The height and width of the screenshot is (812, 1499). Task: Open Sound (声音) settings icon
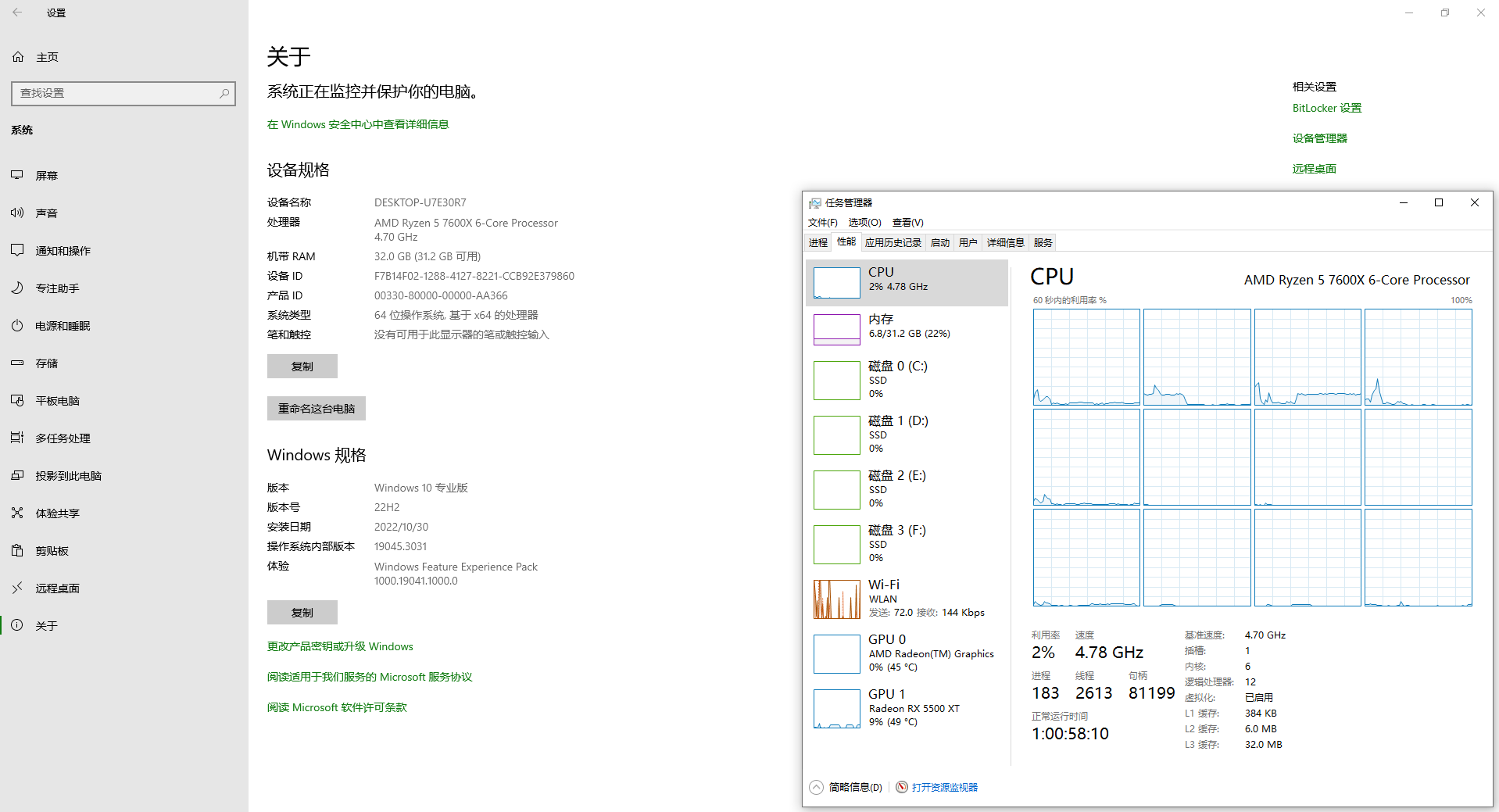point(17,213)
